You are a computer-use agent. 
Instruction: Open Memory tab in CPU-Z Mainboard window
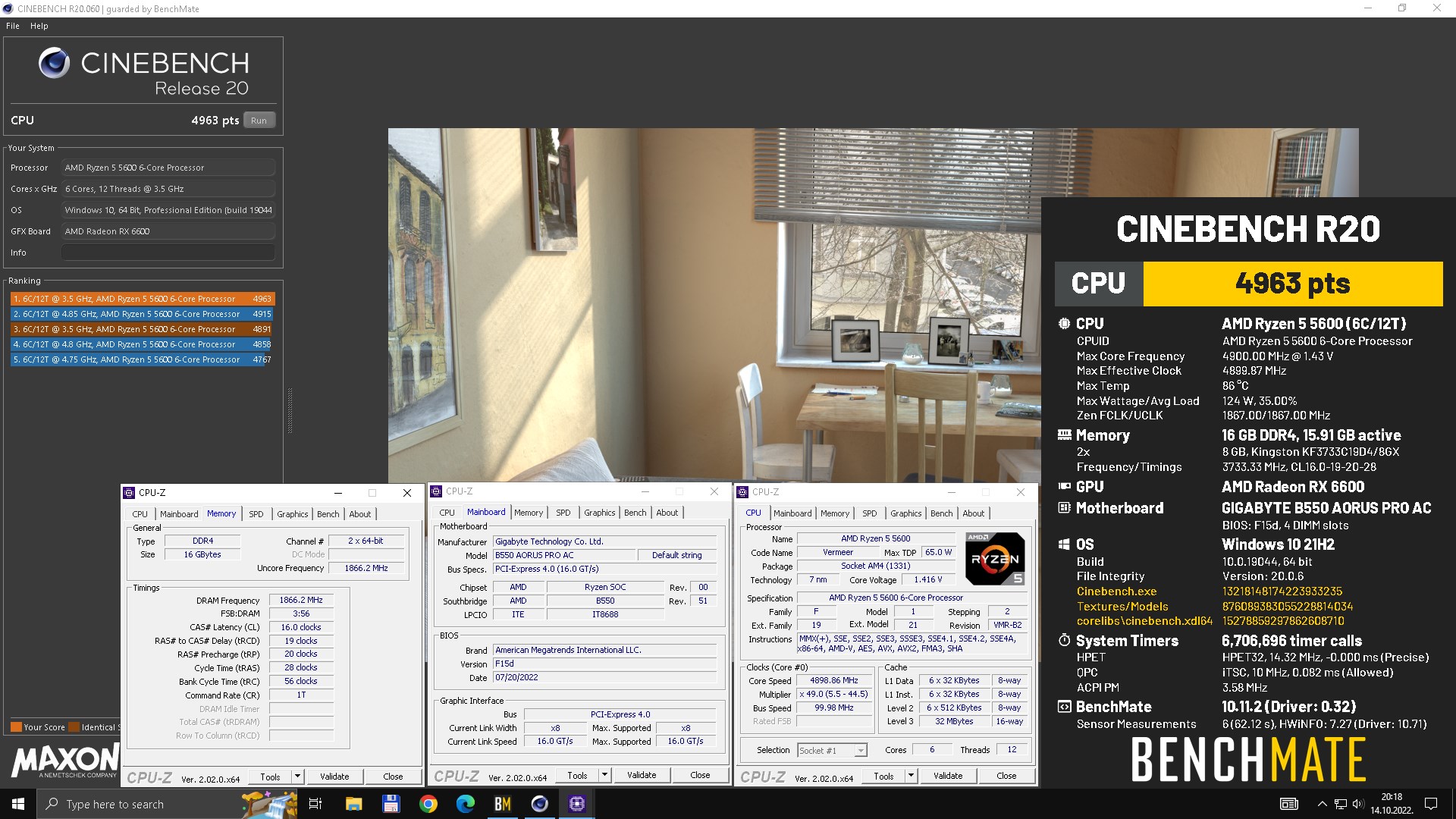pos(529,513)
